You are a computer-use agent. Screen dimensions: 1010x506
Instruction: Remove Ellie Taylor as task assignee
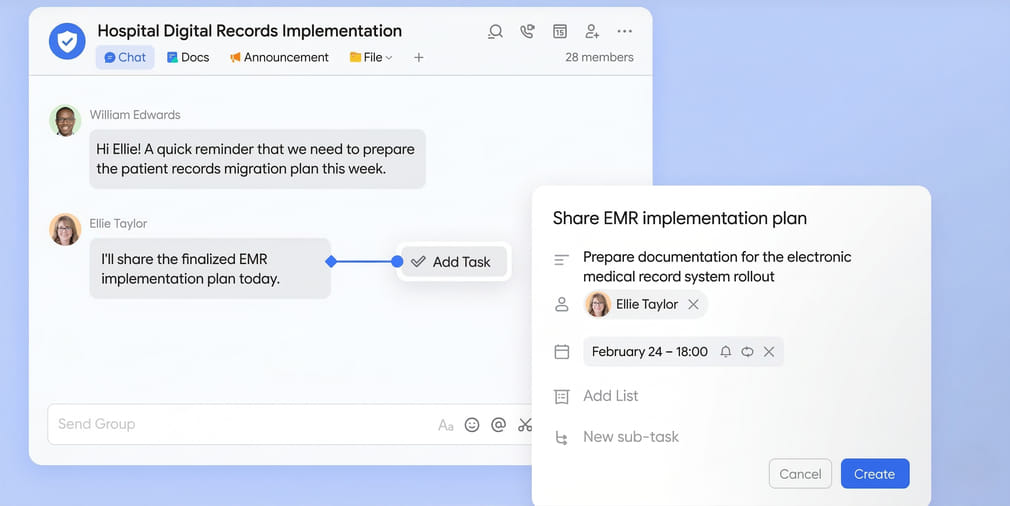coord(693,305)
